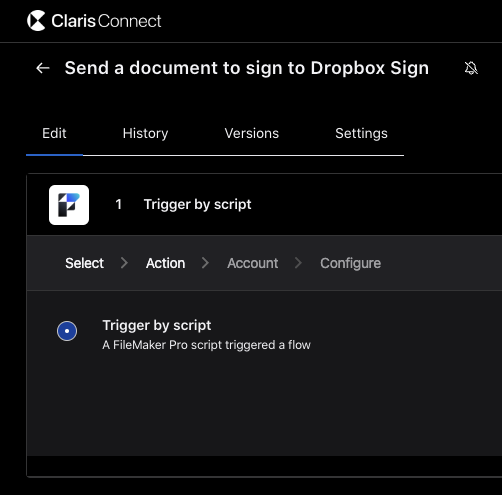Jump to the Account breadcrumb step
The width and height of the screenshot is (502, 495).
point(253,263)
